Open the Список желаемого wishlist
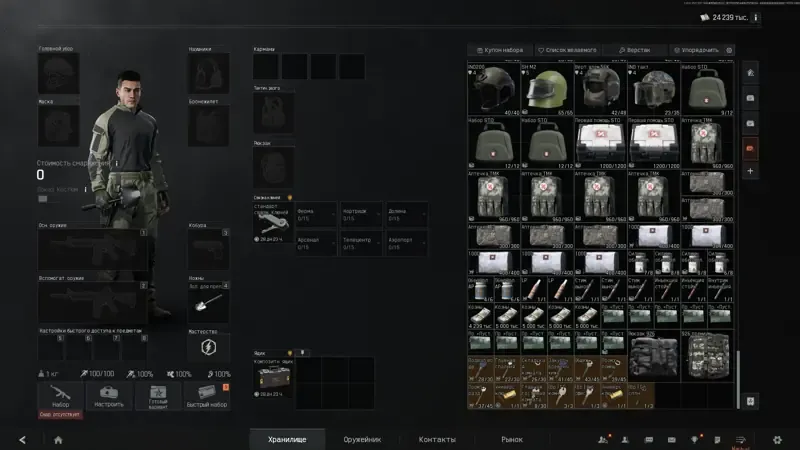Viewport: 800px width, 450px height. (x=567, y=50)
